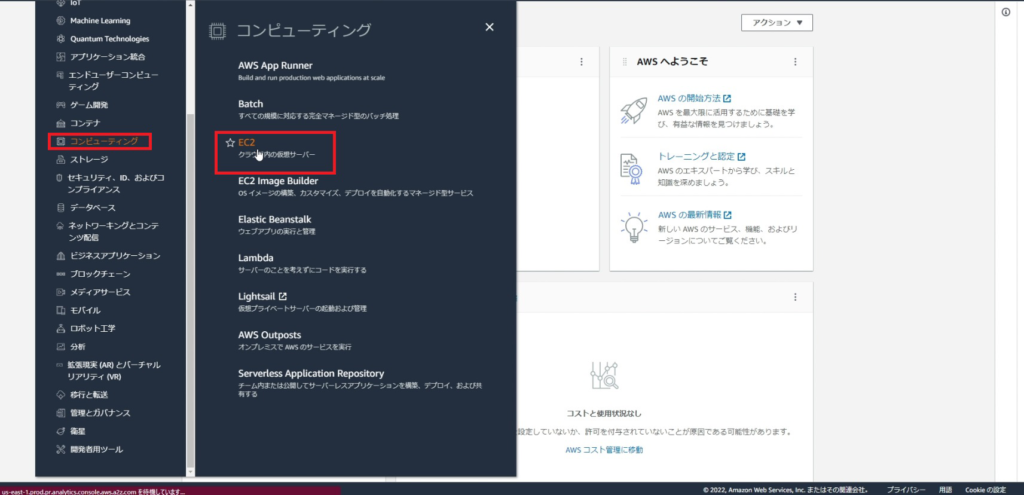The height and width of the screenshot is (495, 1024).
Task: Click the AWS コスト管理に移動 link
Action: [x=603, y=450]
